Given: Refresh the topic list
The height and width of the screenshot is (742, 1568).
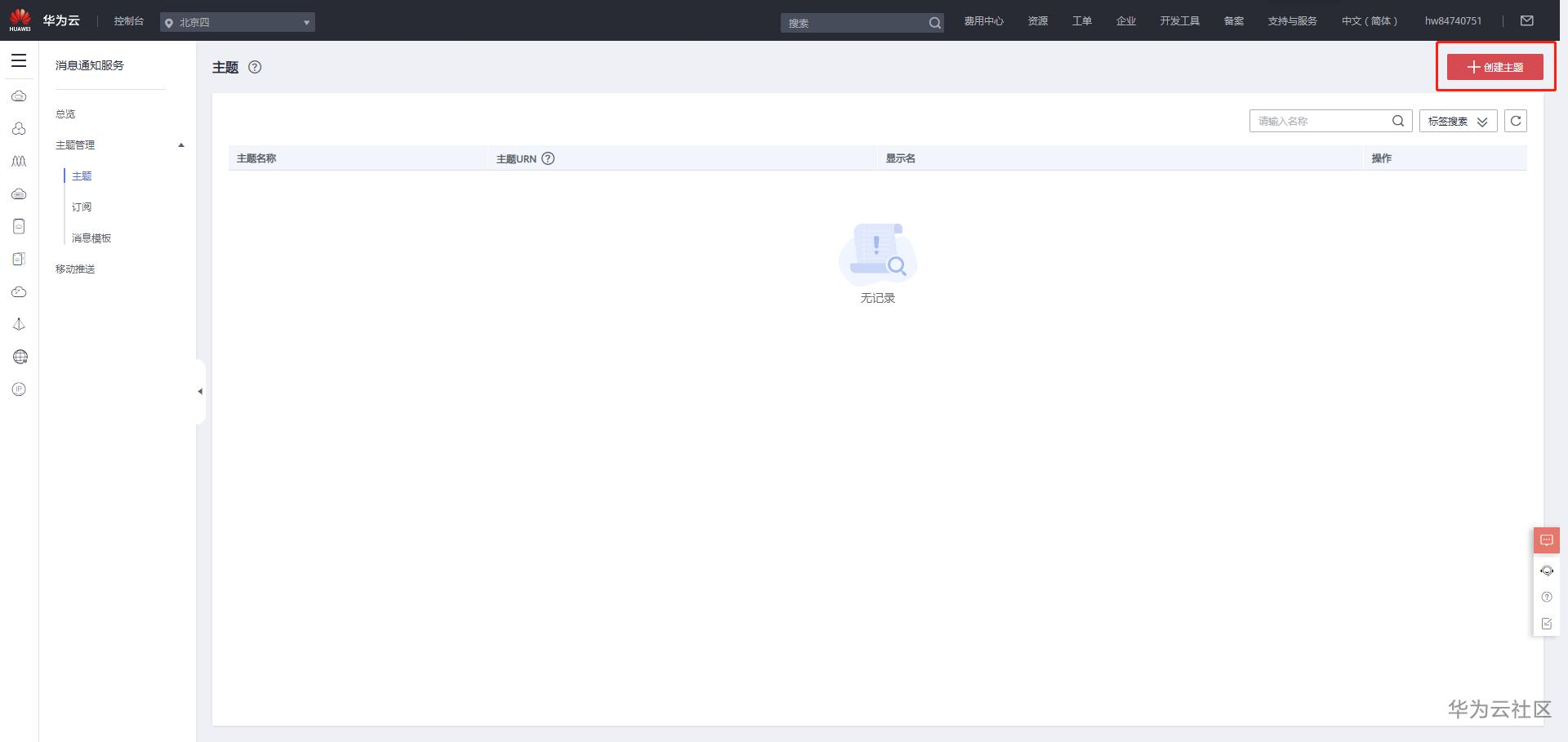Looking at the screenshot, I should [x=1516, y=121].
